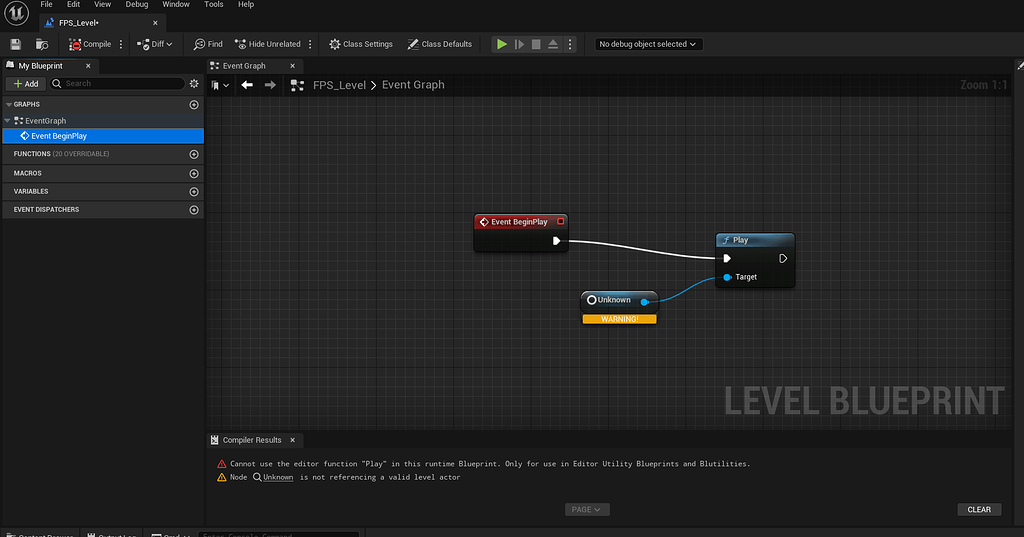Navigate forward in graph history

[270, 85]
